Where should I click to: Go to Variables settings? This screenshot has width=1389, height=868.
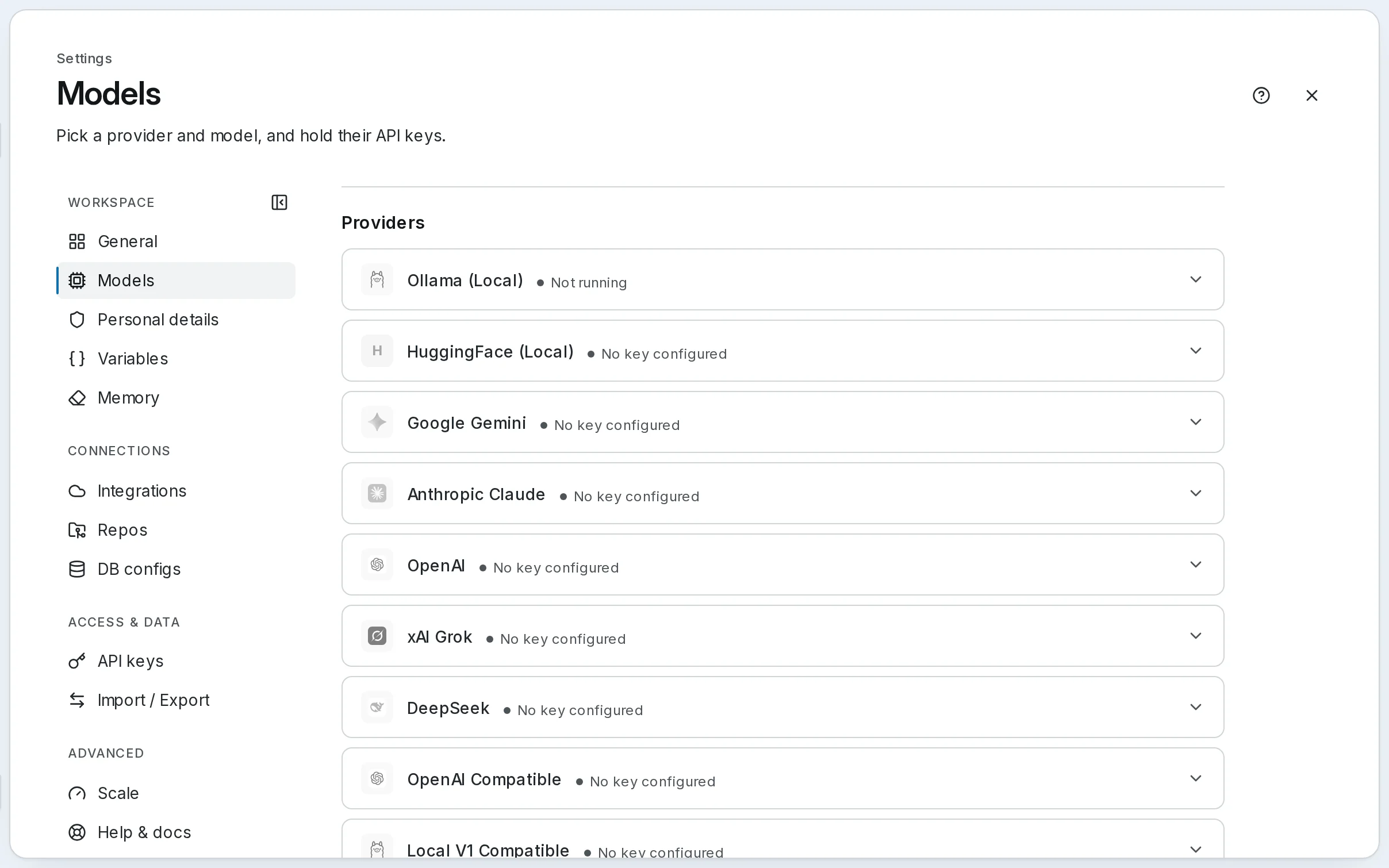coord(176,359)
